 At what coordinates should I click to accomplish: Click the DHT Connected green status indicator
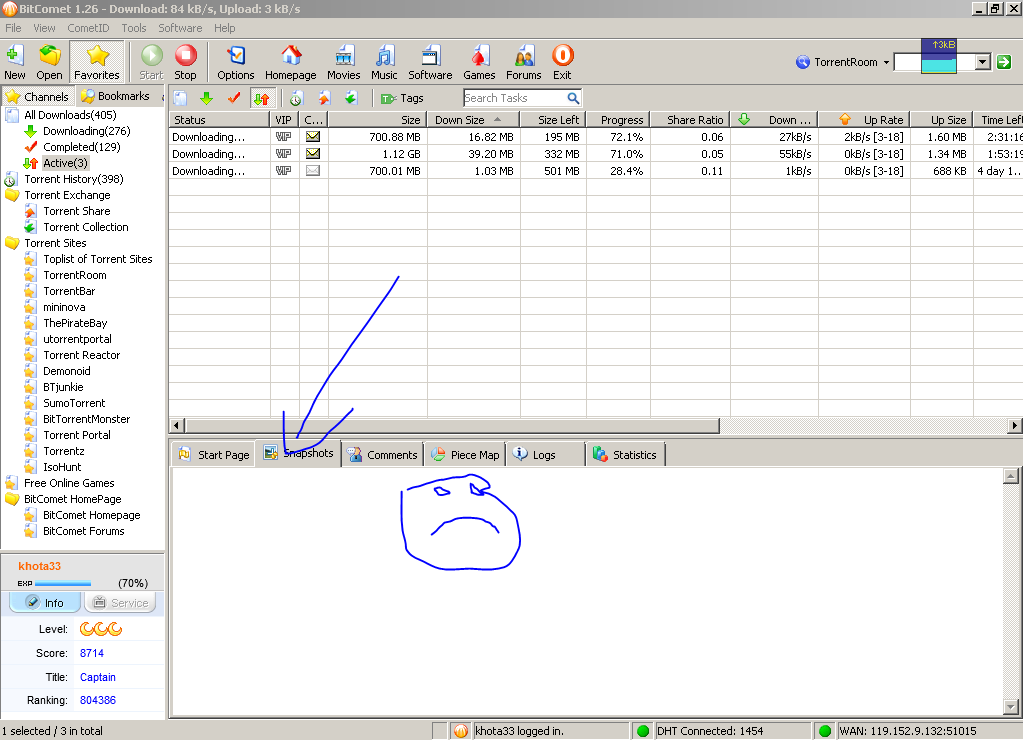643,731
